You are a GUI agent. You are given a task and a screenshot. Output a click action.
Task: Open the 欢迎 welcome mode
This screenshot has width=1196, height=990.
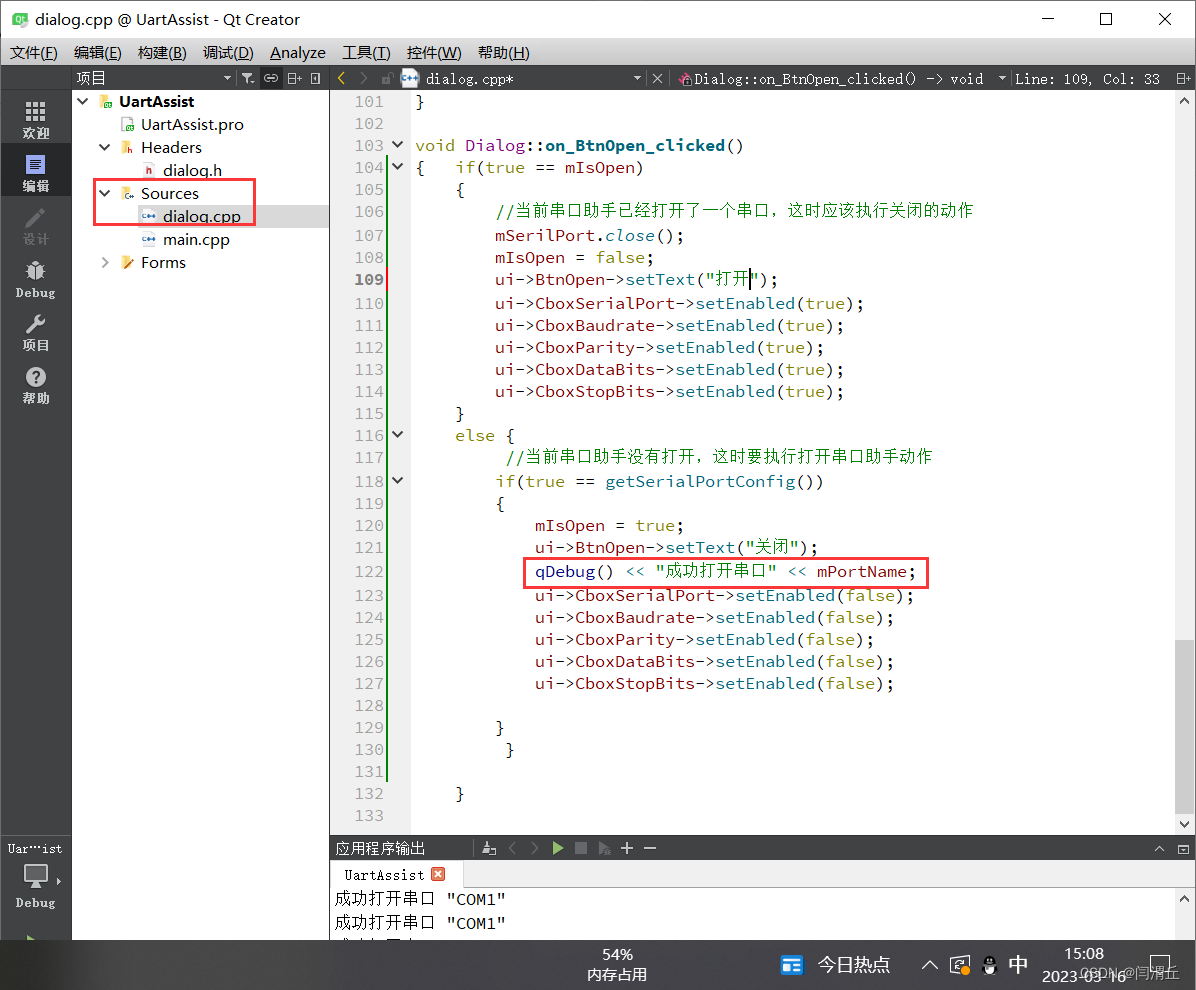(35, 120)
